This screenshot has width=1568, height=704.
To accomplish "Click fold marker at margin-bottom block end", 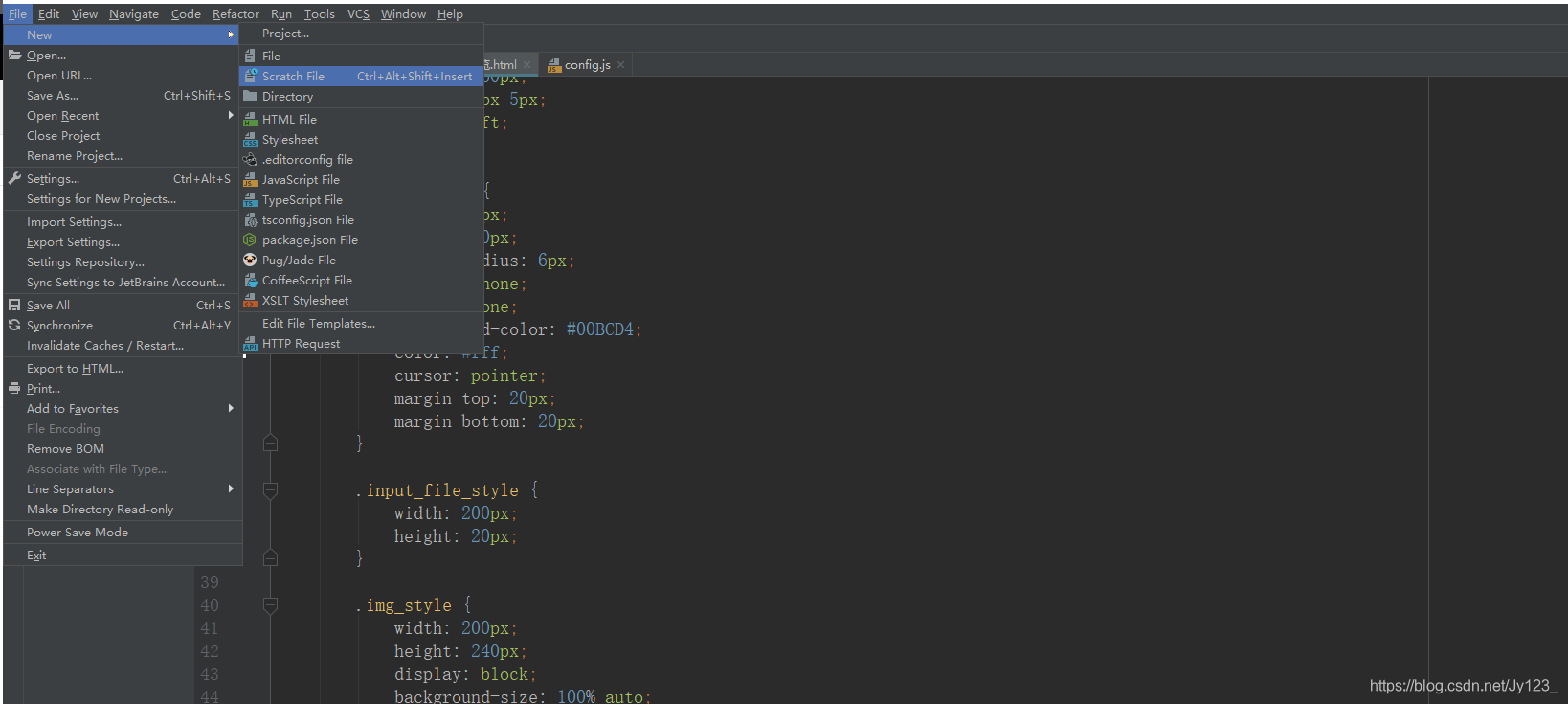I will click(270, 443).
